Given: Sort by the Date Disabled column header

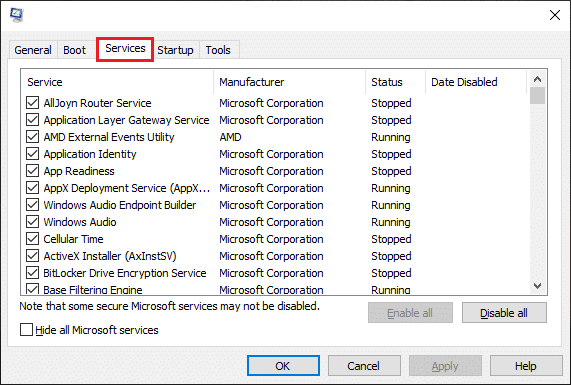Looking at the screenshot, I should (476, 82).
